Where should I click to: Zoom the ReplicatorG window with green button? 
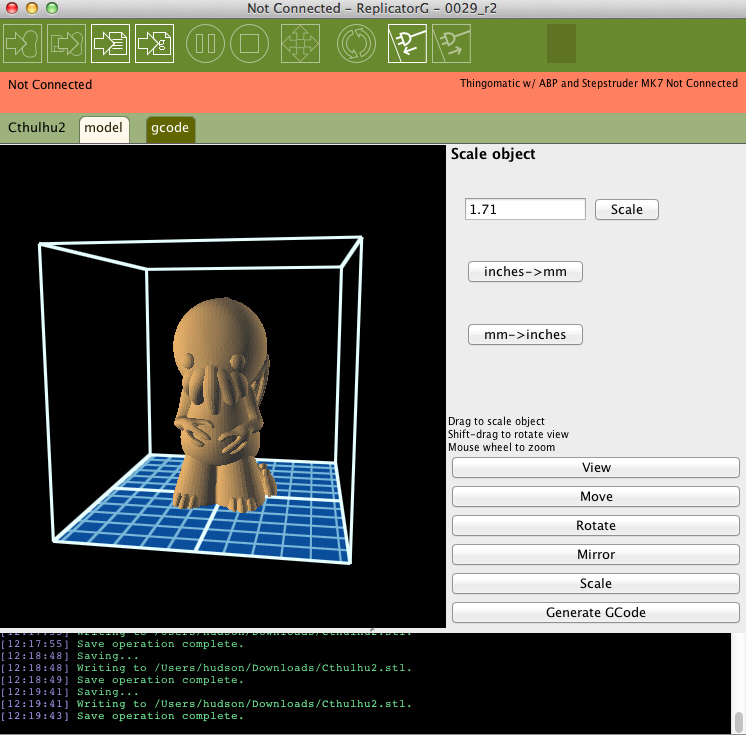[52, 8]
